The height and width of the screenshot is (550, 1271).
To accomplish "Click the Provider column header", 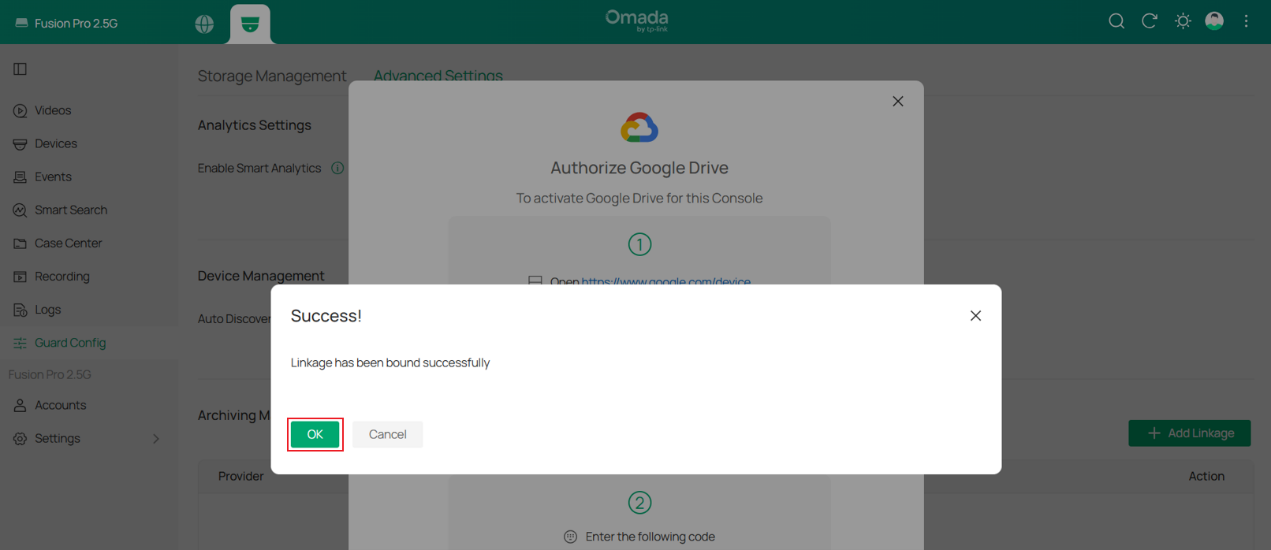I will [x=241, y=476].
